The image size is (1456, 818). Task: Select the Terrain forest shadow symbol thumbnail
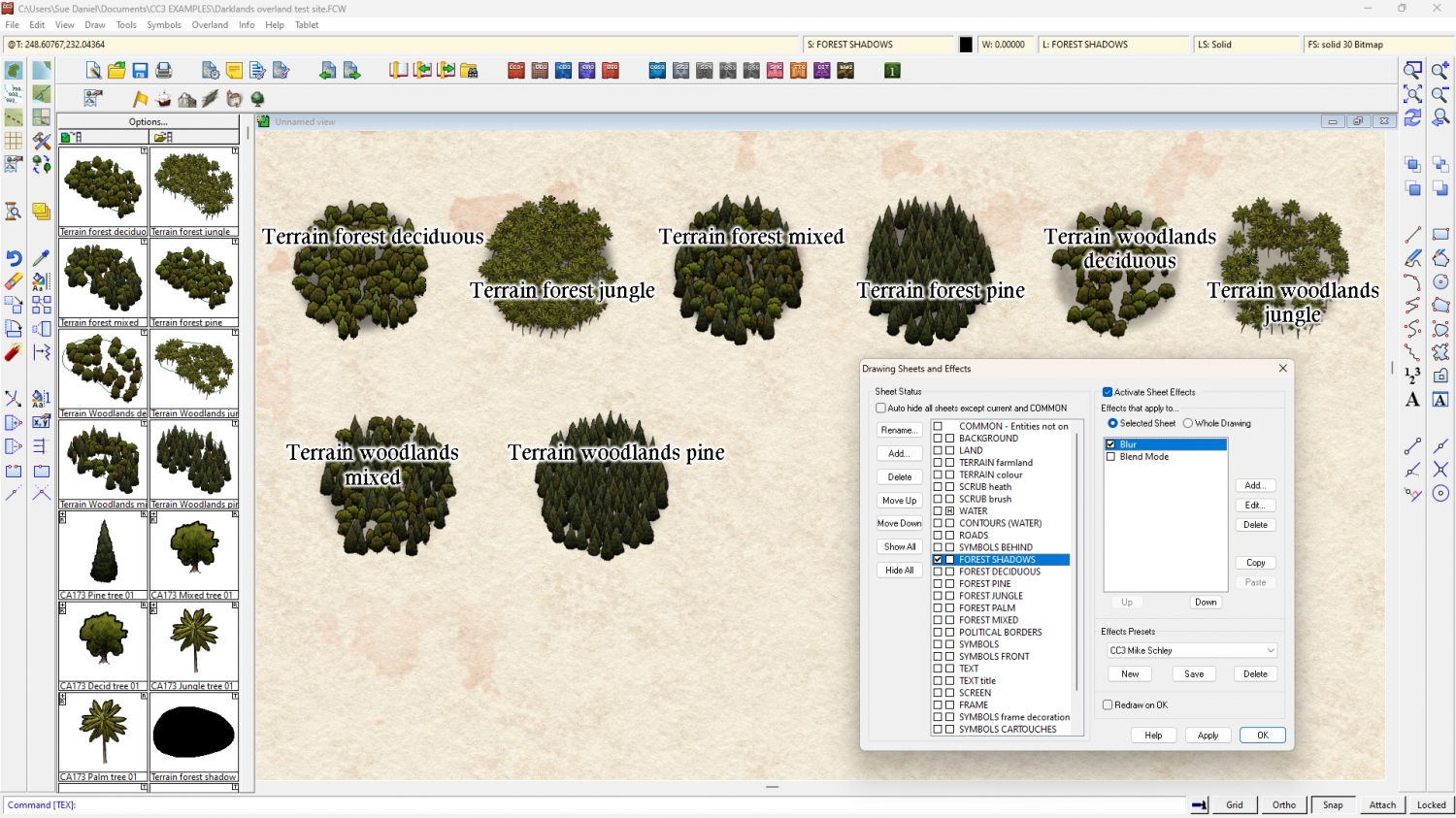[194, 737]
